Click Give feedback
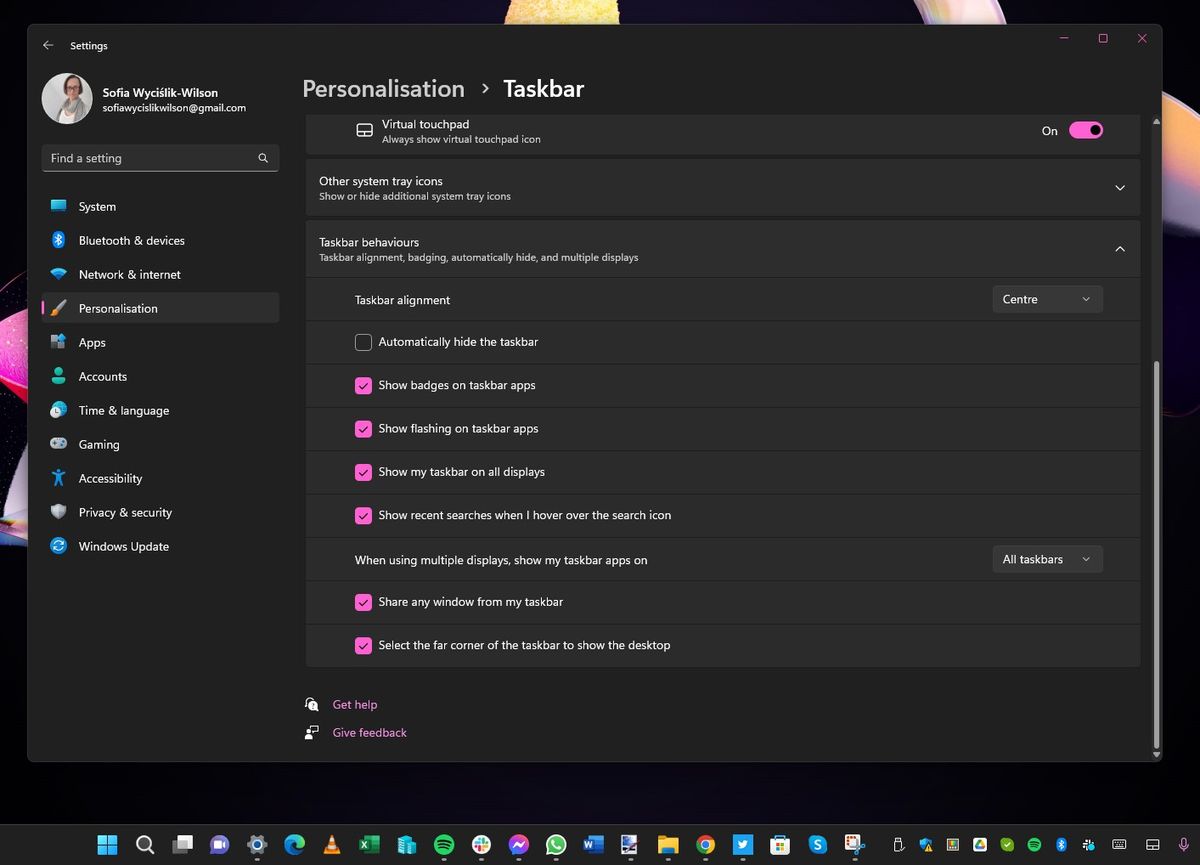 tap(369, 732)
